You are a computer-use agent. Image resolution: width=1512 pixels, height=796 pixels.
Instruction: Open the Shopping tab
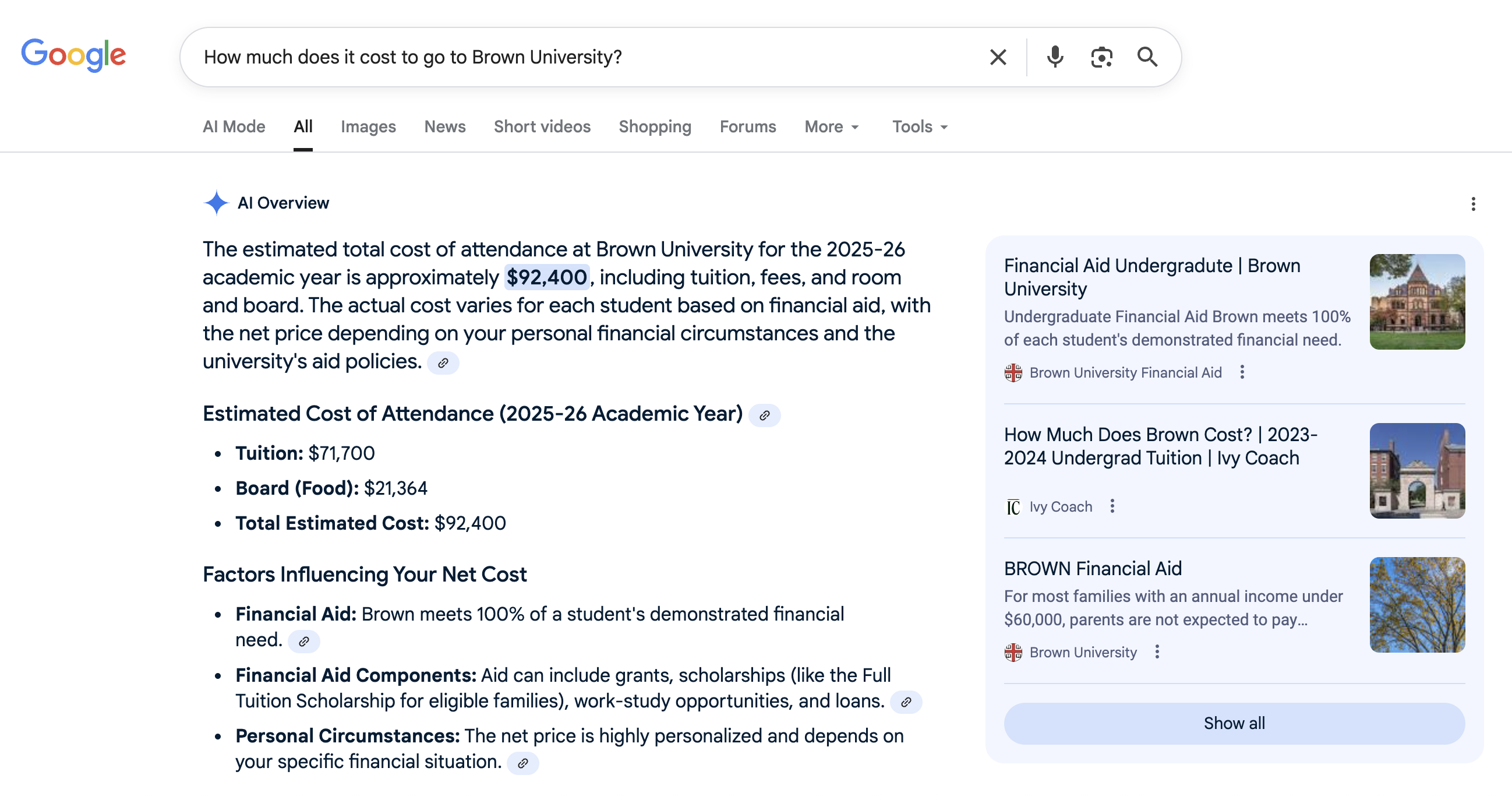tap(655, 126)
